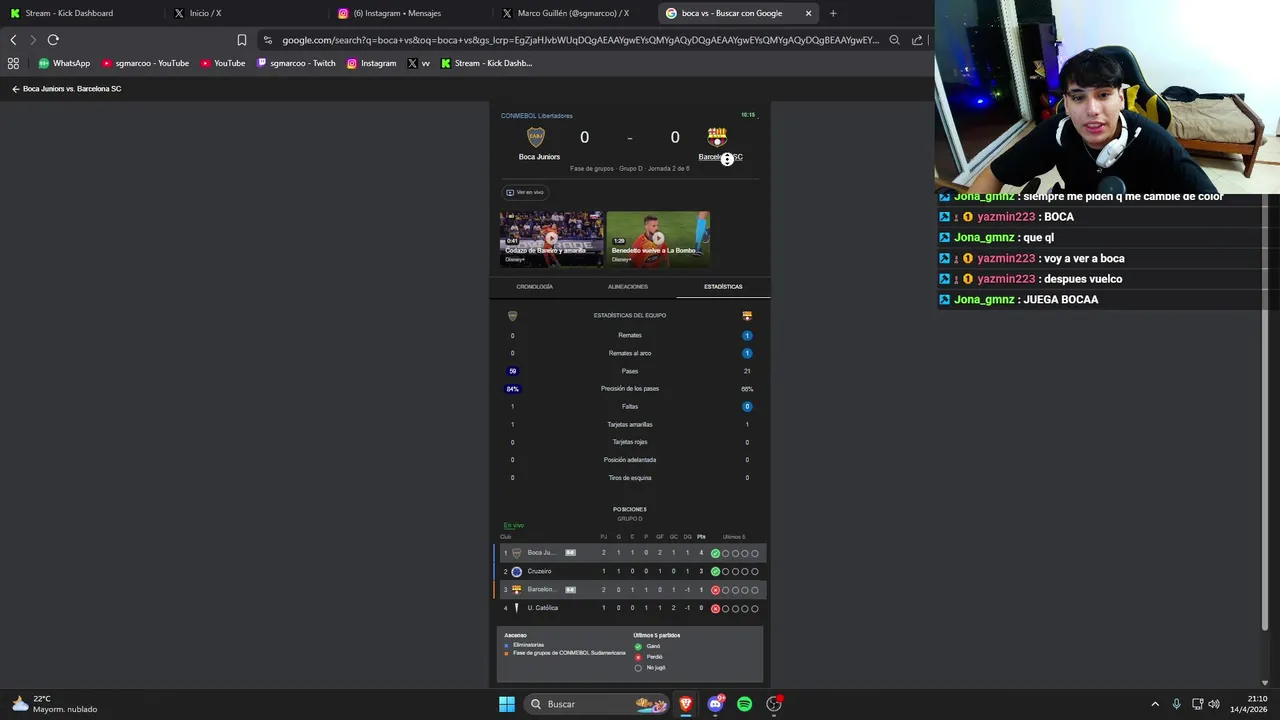Switch to the 'Marco Guillén (@sgmarcoo) / X' tab
This screenshot has width=1280, height=720.
(x=573, y=13)
